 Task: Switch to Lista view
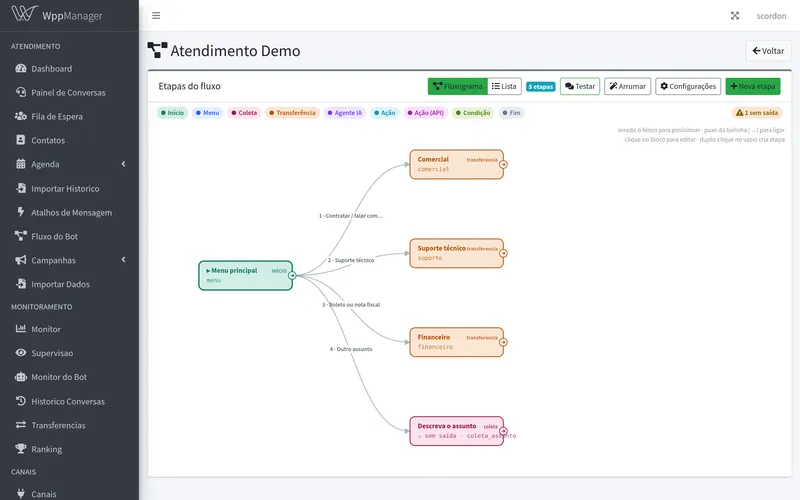(x=504, y=86)
